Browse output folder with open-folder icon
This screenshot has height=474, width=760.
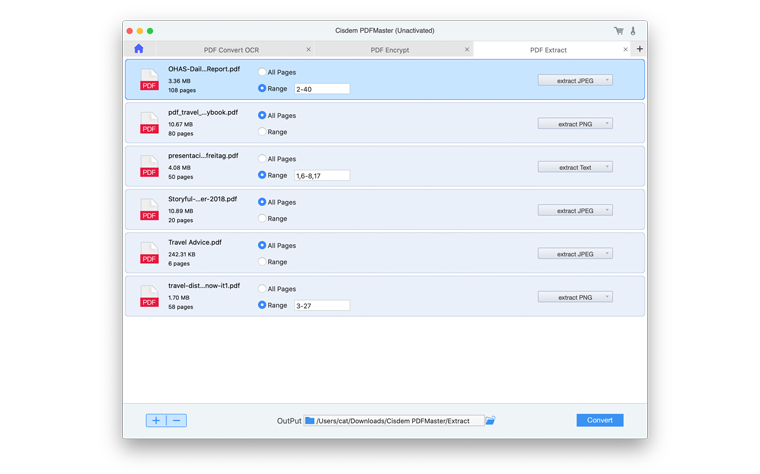click(491, 420)
